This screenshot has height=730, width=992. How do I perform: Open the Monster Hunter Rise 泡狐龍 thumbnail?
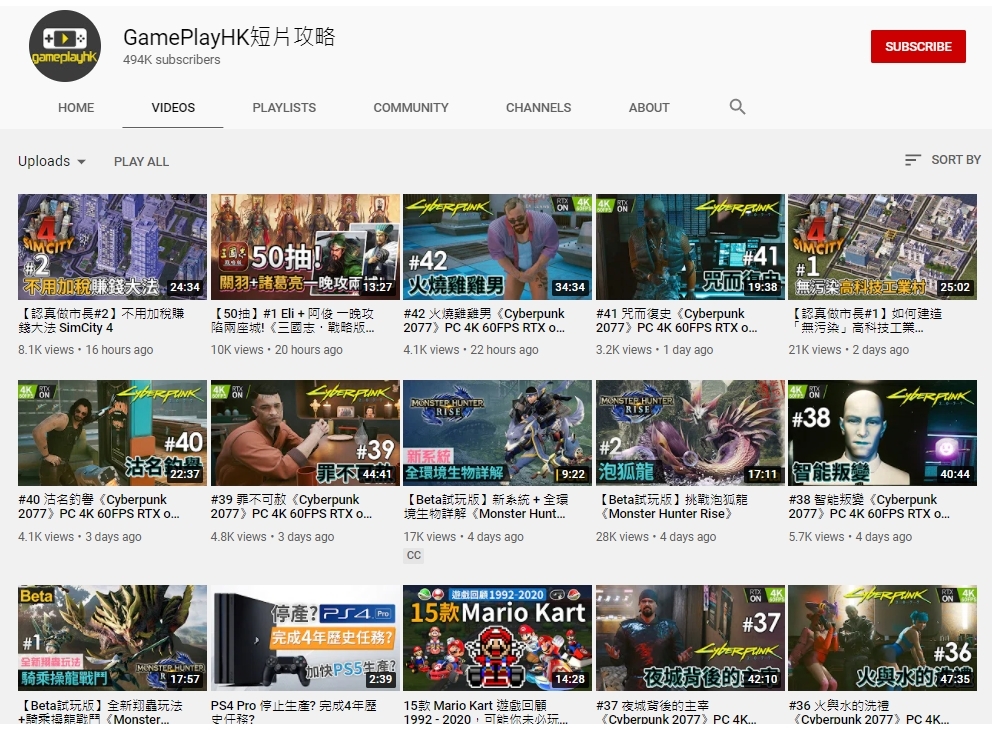point(690,432)
